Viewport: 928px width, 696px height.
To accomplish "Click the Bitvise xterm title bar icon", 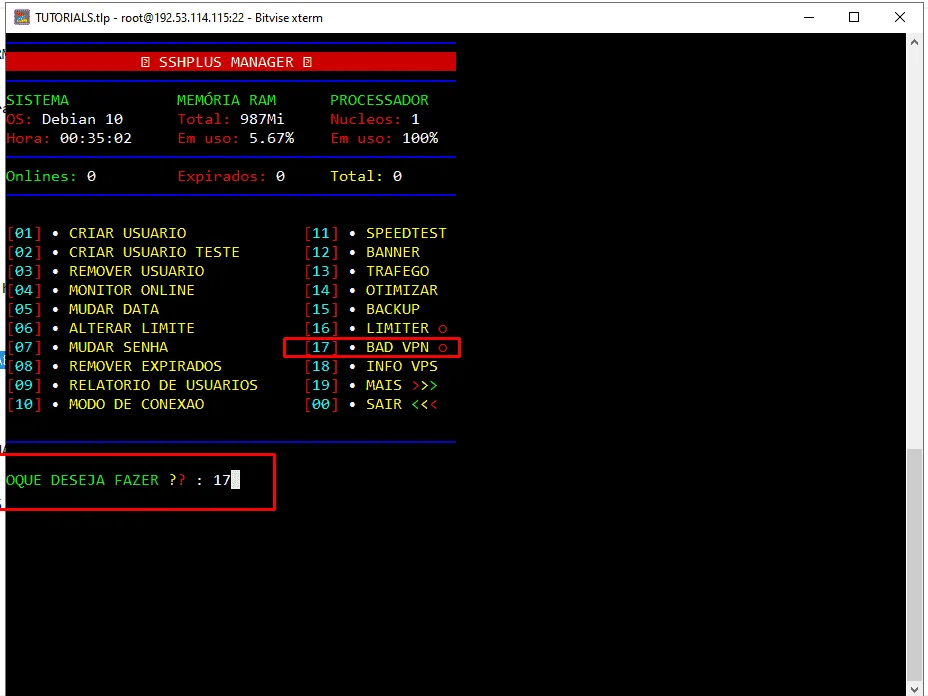I will click(21, 17).
